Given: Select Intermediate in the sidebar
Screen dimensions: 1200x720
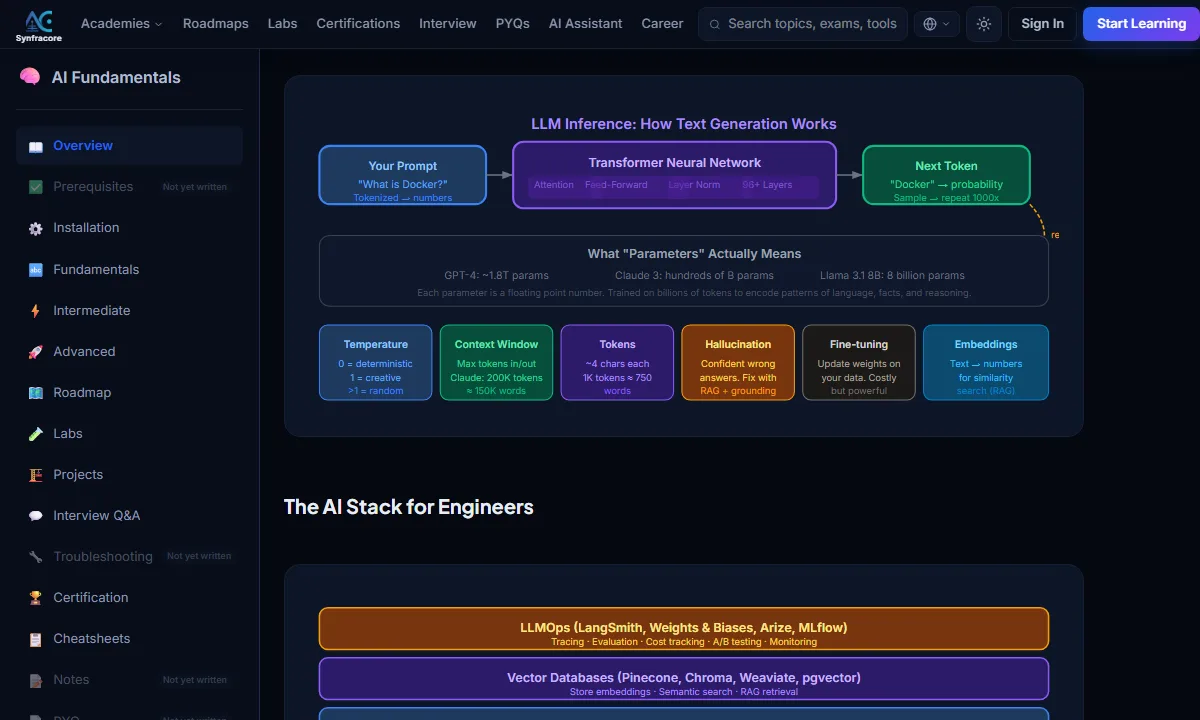Looking at the screenshot, I should [129, 311].
